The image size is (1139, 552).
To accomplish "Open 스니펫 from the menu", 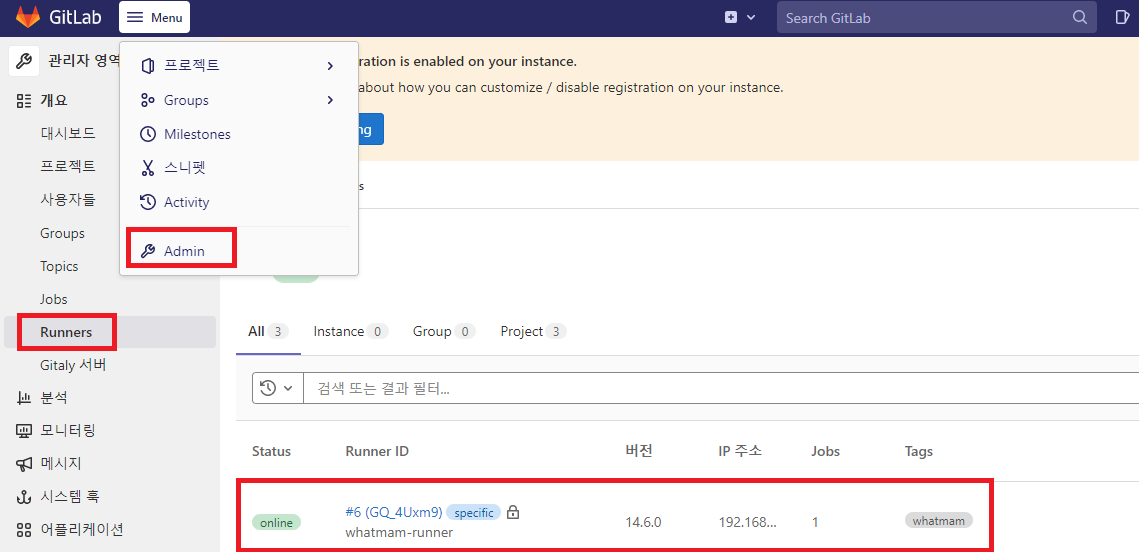I will click(185, 169).
